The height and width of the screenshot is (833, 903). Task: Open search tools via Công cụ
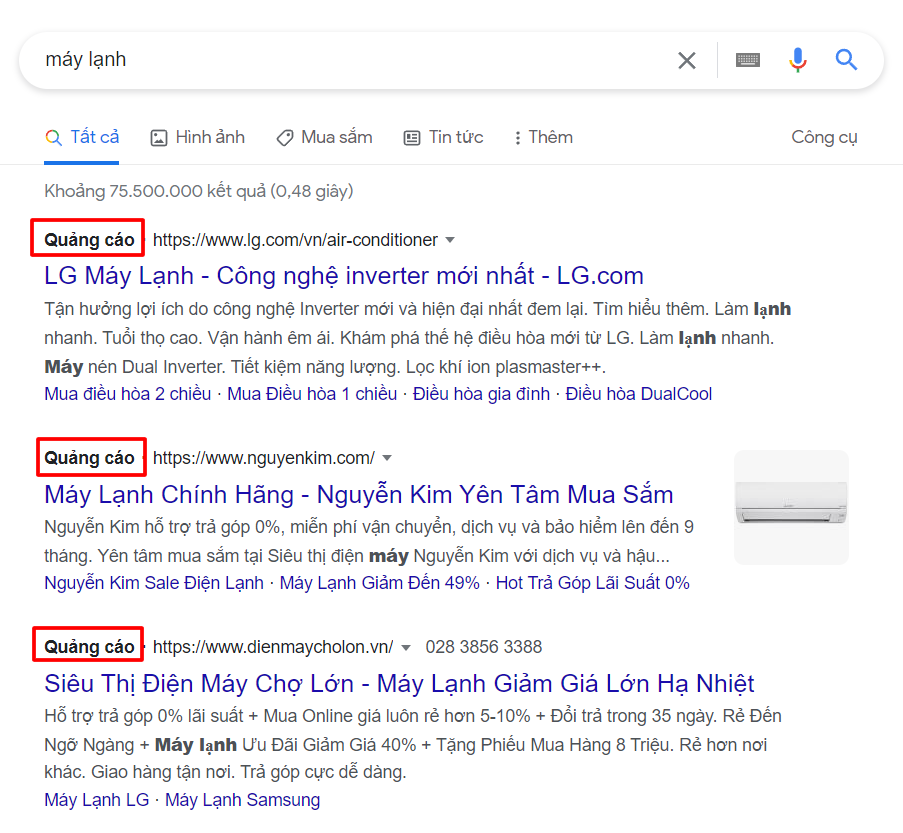(823, 137)
